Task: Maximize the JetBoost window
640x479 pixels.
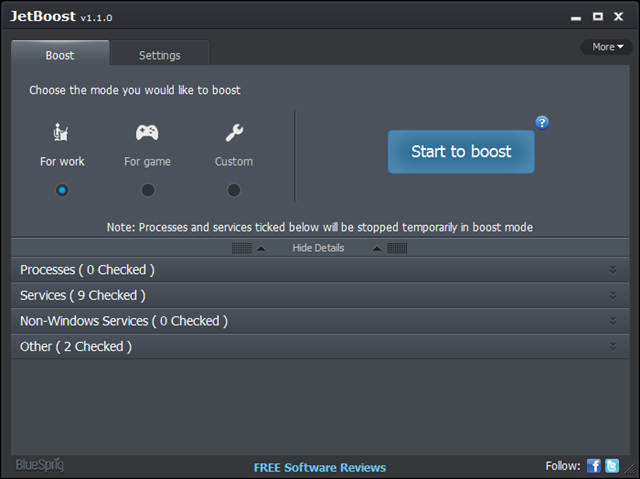Action: [598, 16]
